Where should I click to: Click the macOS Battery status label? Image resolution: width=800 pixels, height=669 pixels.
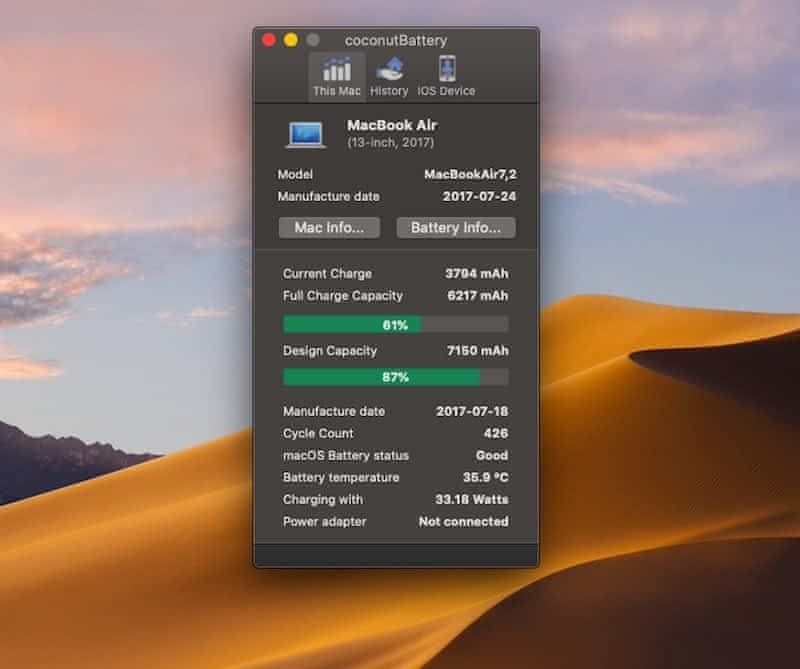[x=346, y=455]
